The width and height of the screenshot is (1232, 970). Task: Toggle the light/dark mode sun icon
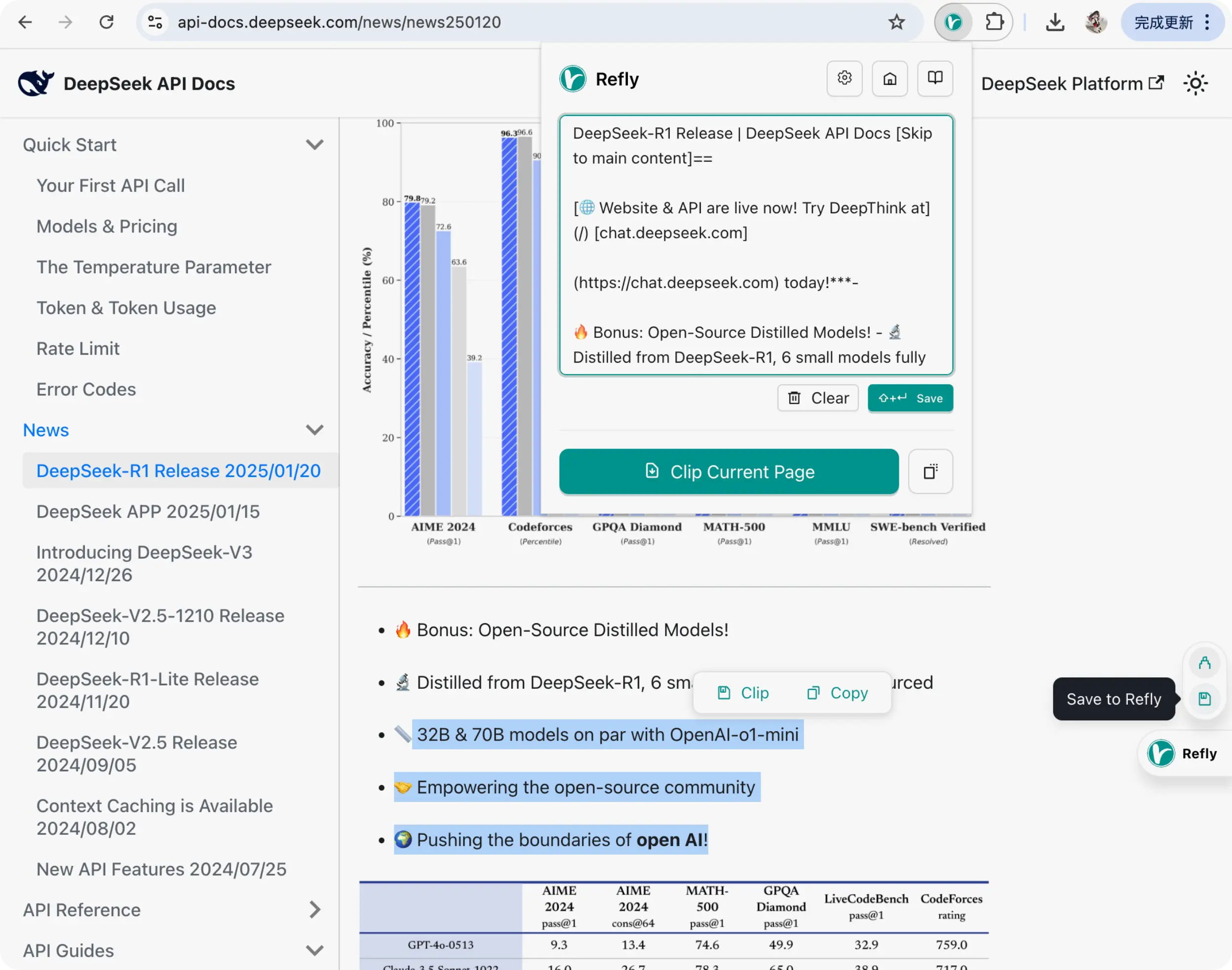coord(1195,83)
